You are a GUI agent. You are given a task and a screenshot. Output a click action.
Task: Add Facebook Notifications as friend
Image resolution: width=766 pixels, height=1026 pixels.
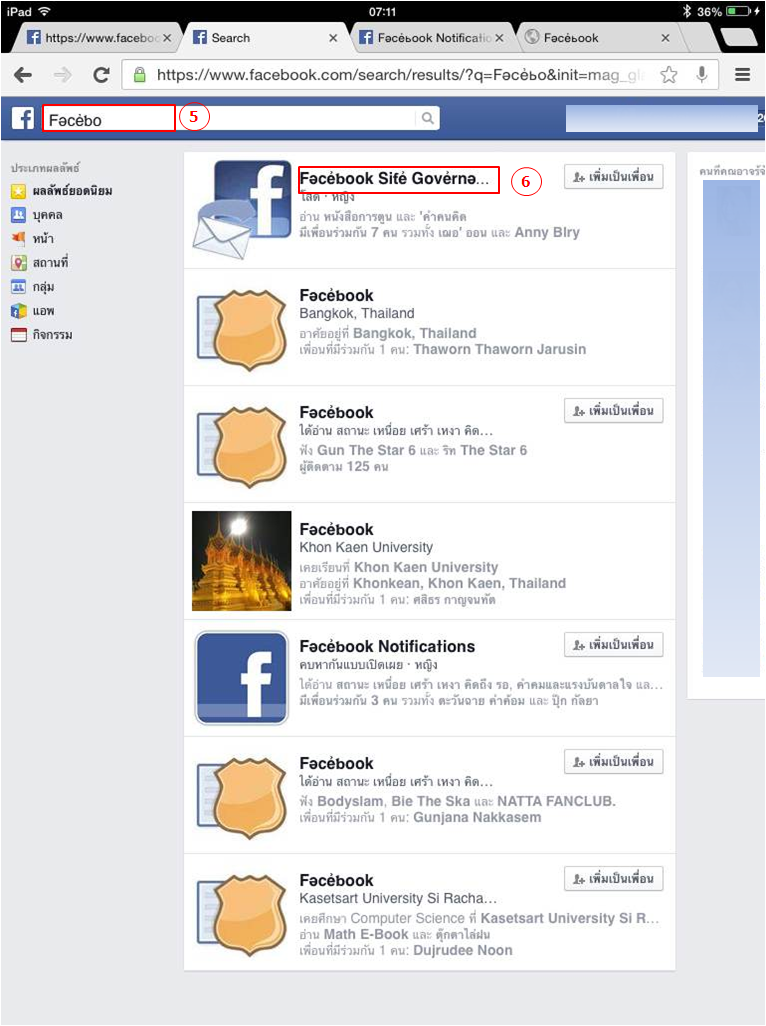click(614, 645)
